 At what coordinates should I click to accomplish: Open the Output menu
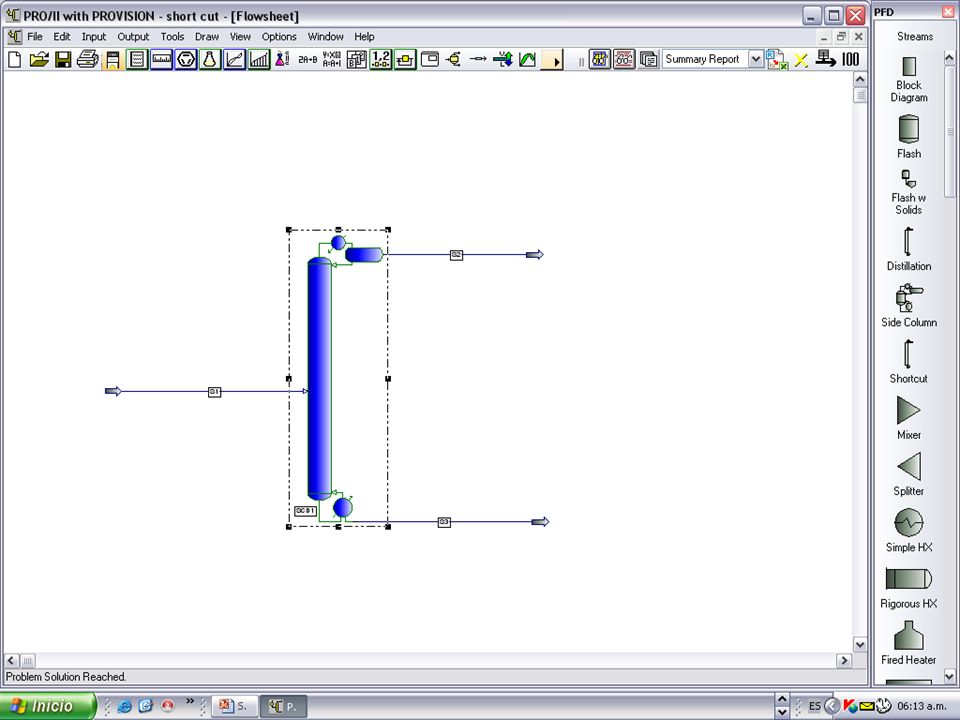(133, 37)
